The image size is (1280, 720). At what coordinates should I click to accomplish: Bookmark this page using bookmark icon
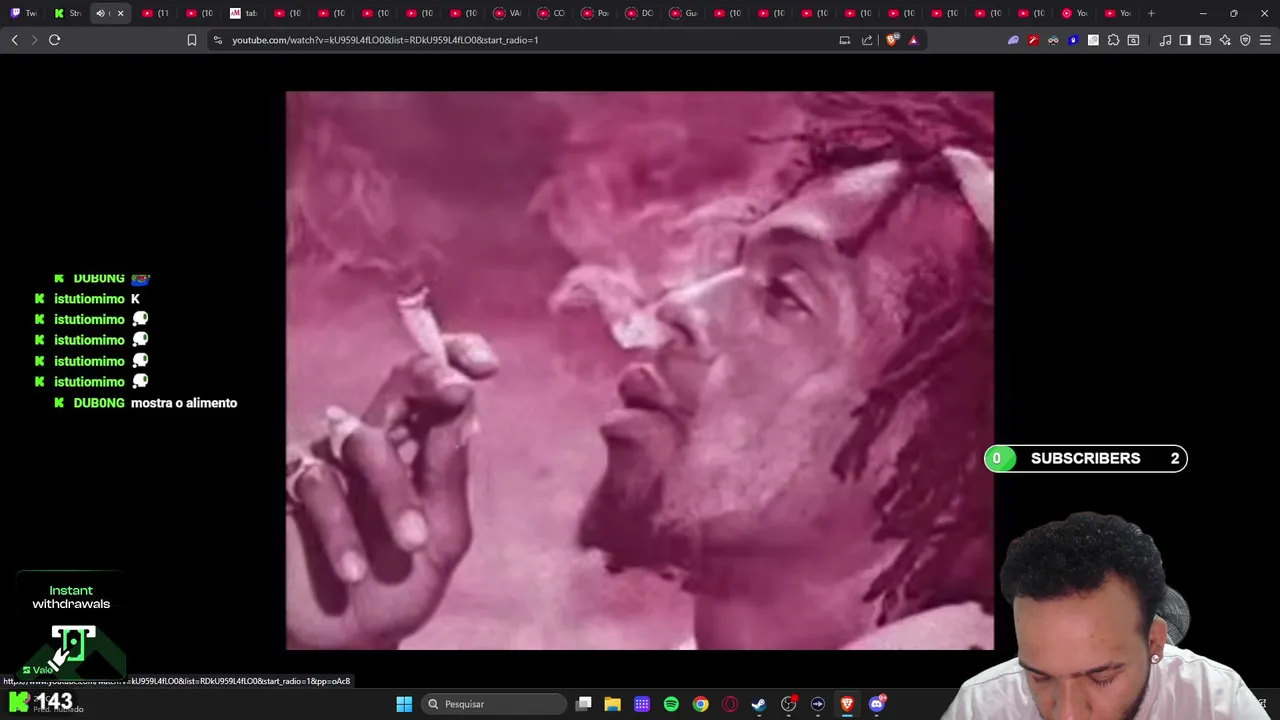point(192,40)
